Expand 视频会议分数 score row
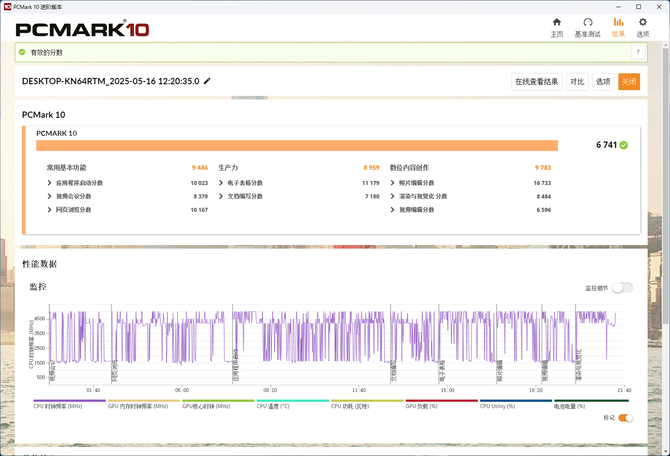The image size is (670, 456). pos(50,196)
